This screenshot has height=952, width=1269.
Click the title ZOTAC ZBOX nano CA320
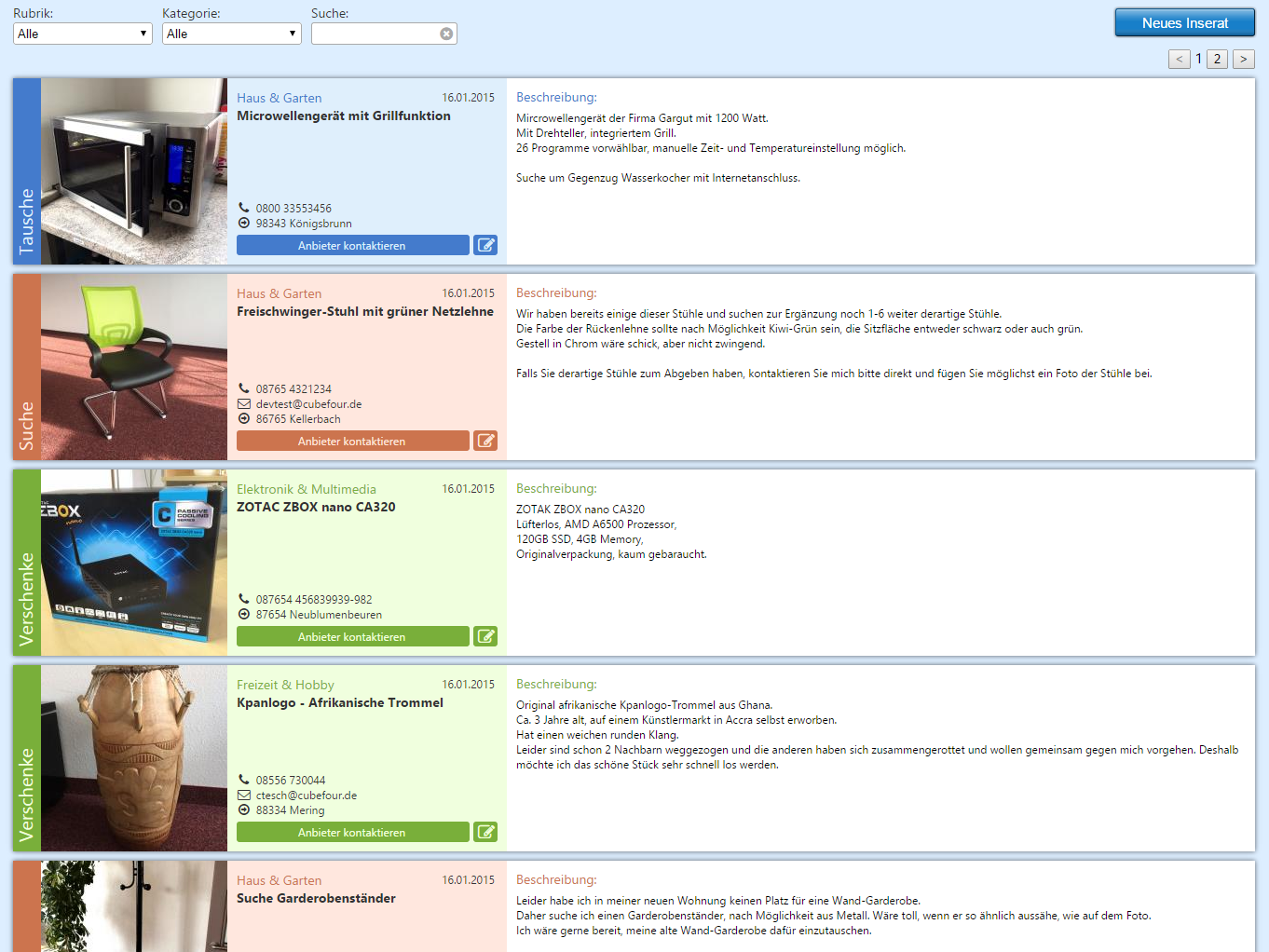(x=316, y=507)
